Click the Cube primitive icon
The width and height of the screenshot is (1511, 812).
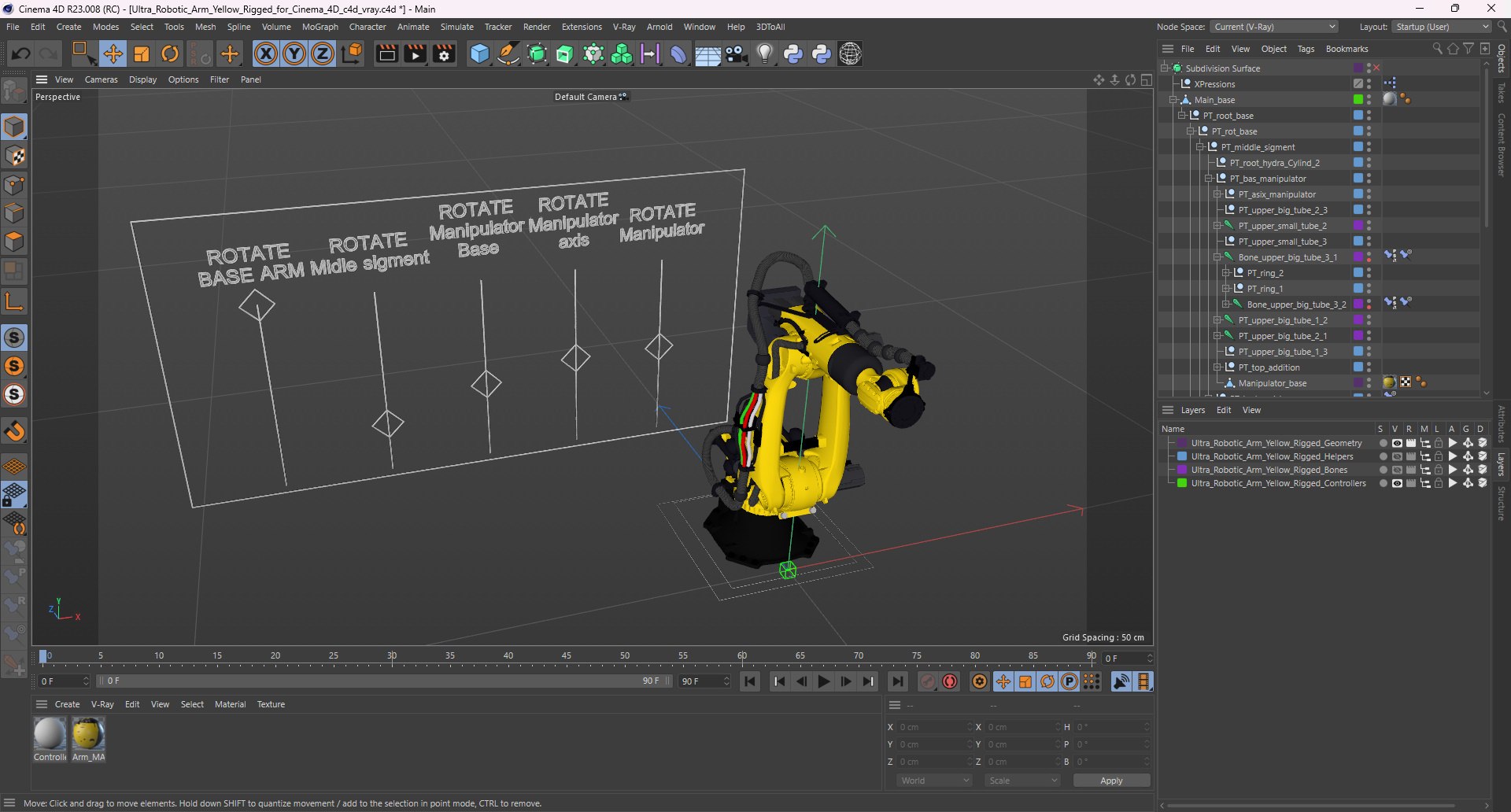[479, 54]
